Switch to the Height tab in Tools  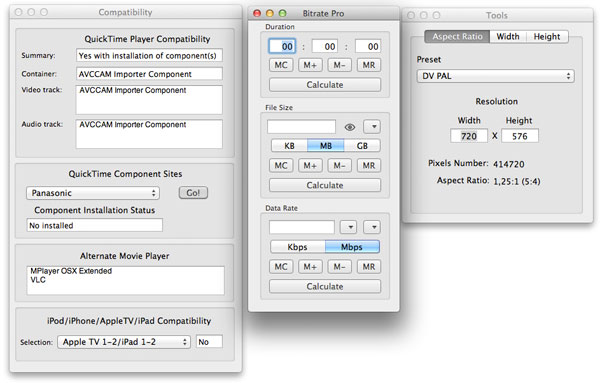(x=547, y=37)
